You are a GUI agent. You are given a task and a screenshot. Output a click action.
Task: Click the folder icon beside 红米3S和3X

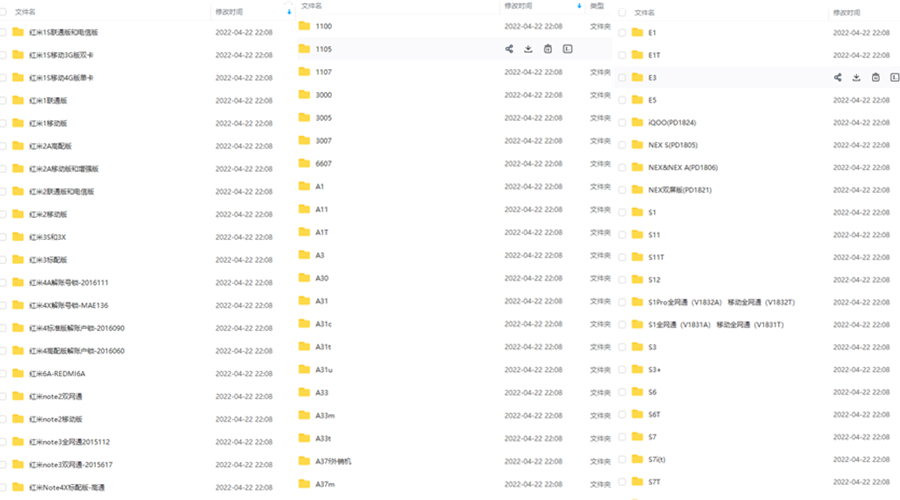point(18,237)
